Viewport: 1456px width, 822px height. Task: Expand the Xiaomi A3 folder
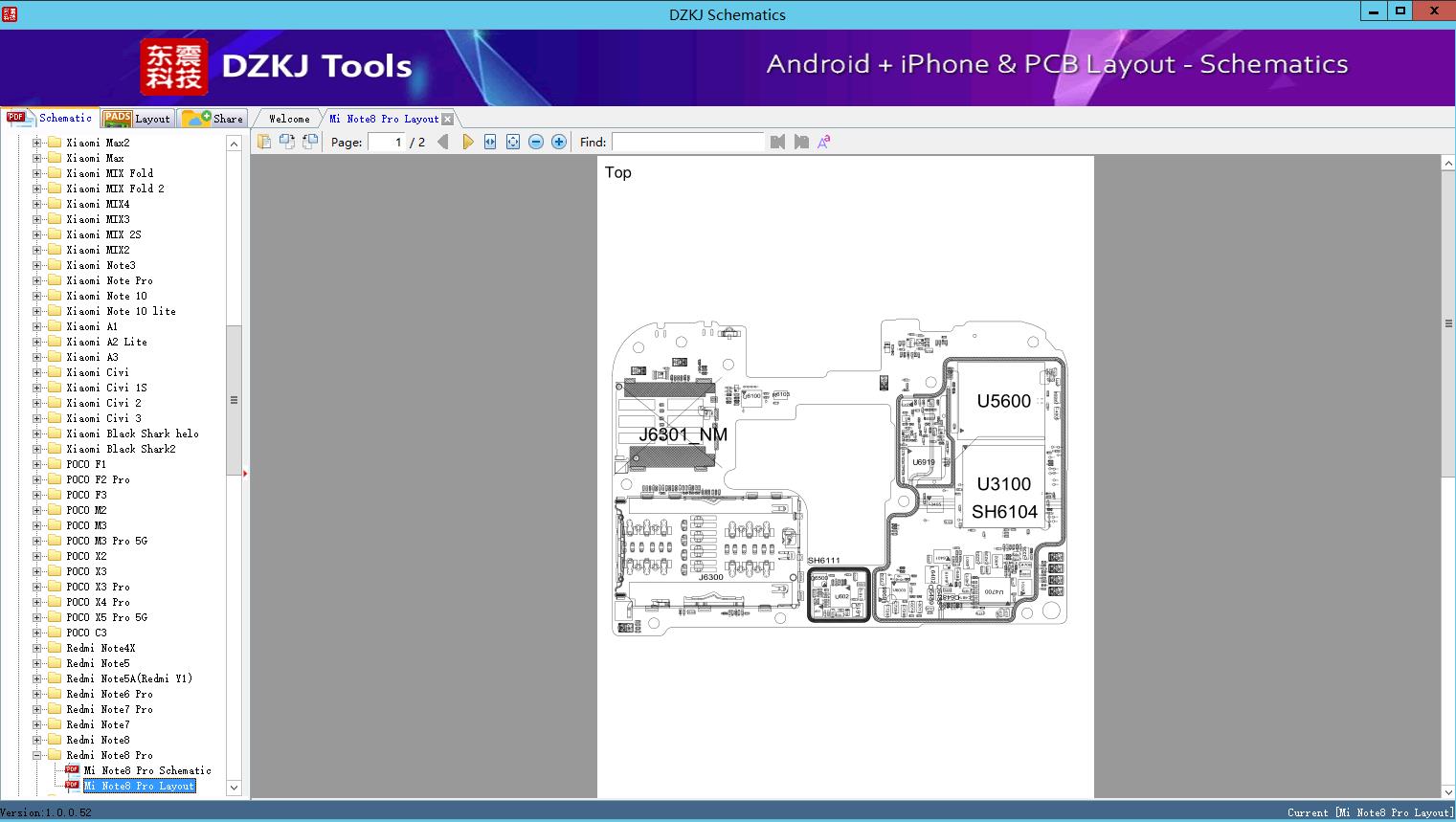coord(36,357)
